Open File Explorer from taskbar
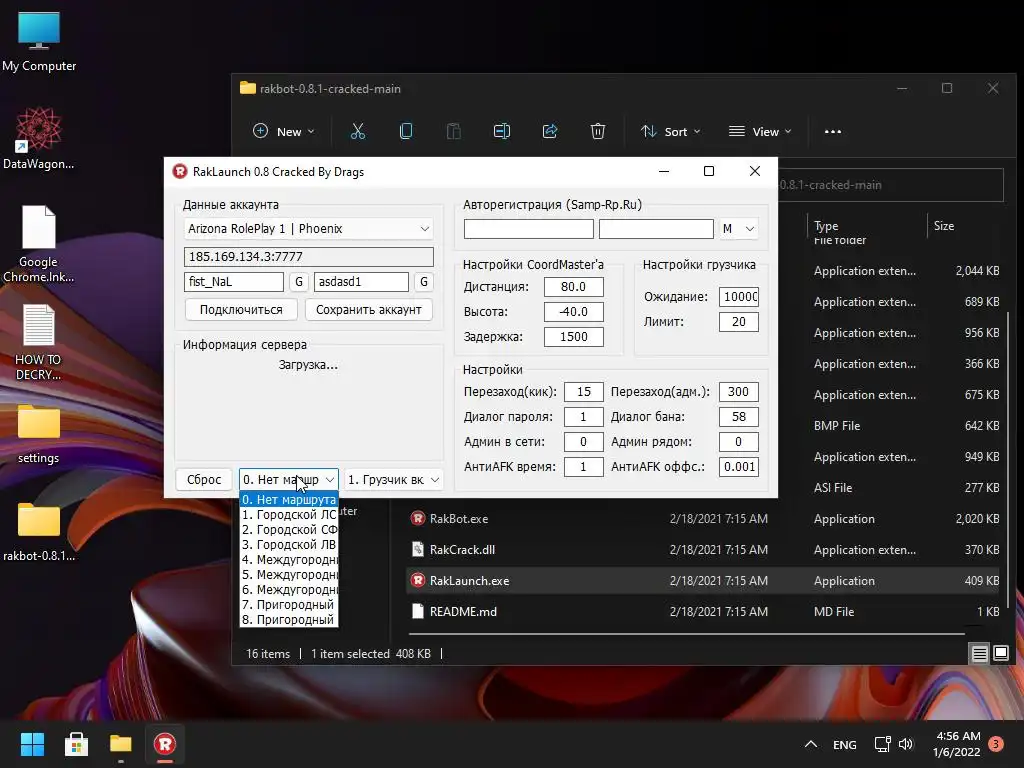The height and width of the screenshot is (768, 1024). pos(121,744)
